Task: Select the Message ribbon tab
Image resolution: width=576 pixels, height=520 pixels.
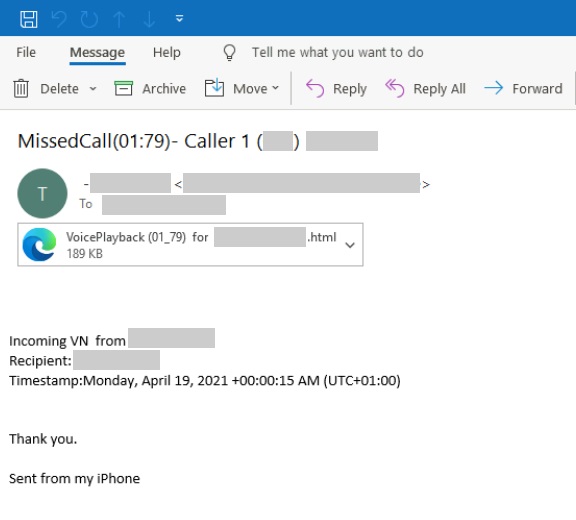Action: [x=97, y=53]
